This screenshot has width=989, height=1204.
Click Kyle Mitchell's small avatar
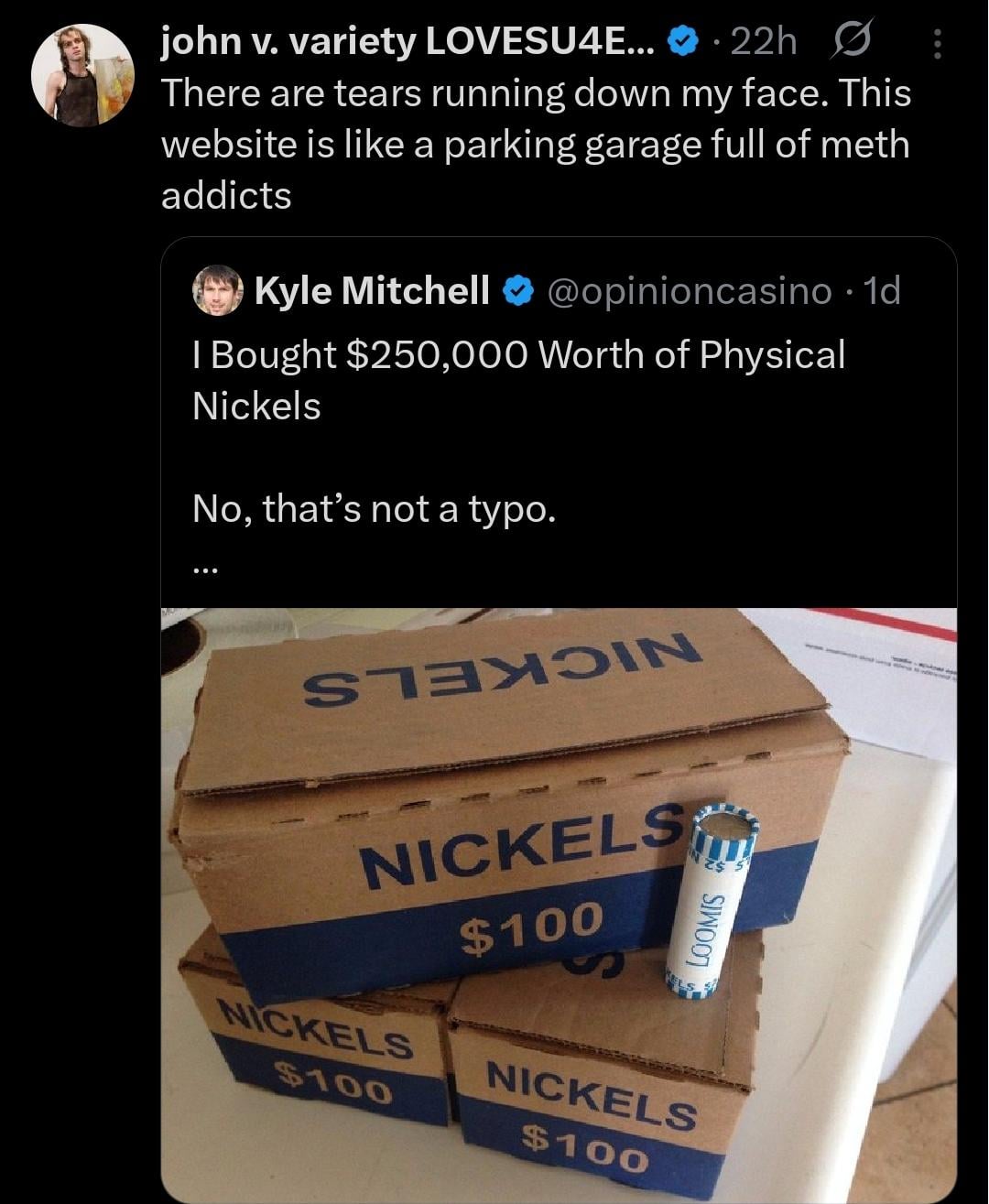pos(218,290)
